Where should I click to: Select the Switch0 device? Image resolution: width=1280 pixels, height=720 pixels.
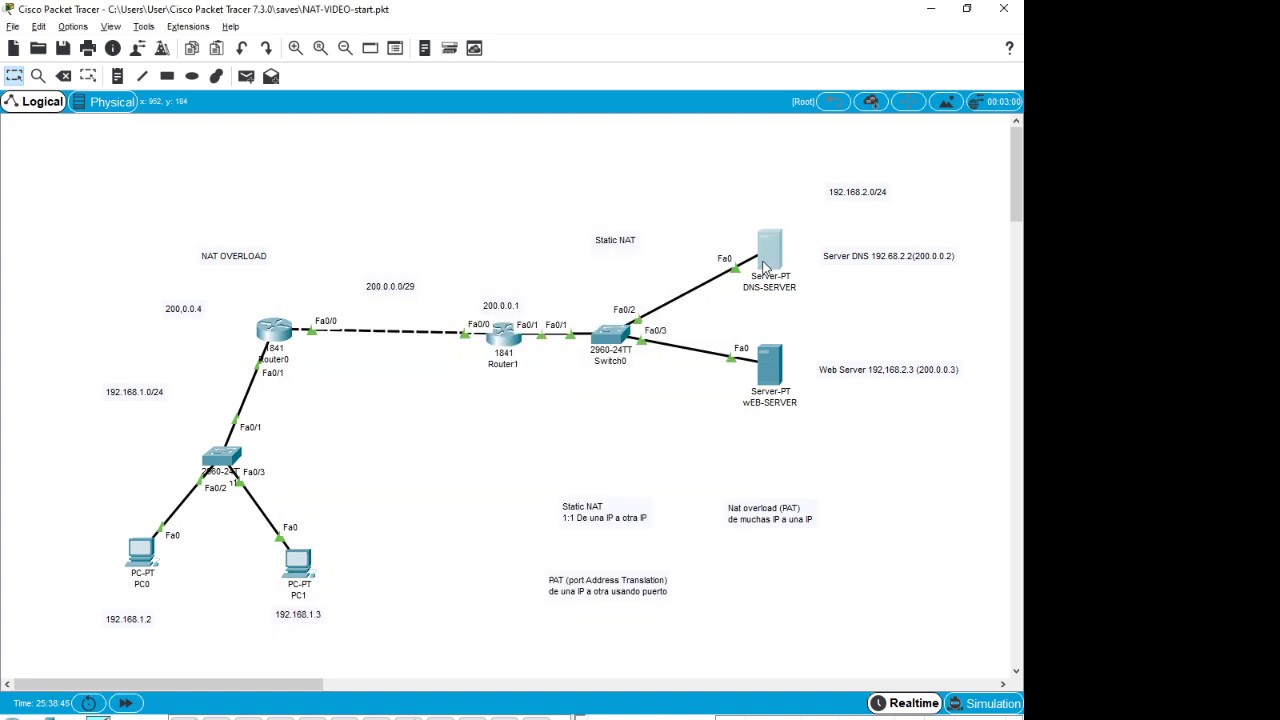click(610, 335)
